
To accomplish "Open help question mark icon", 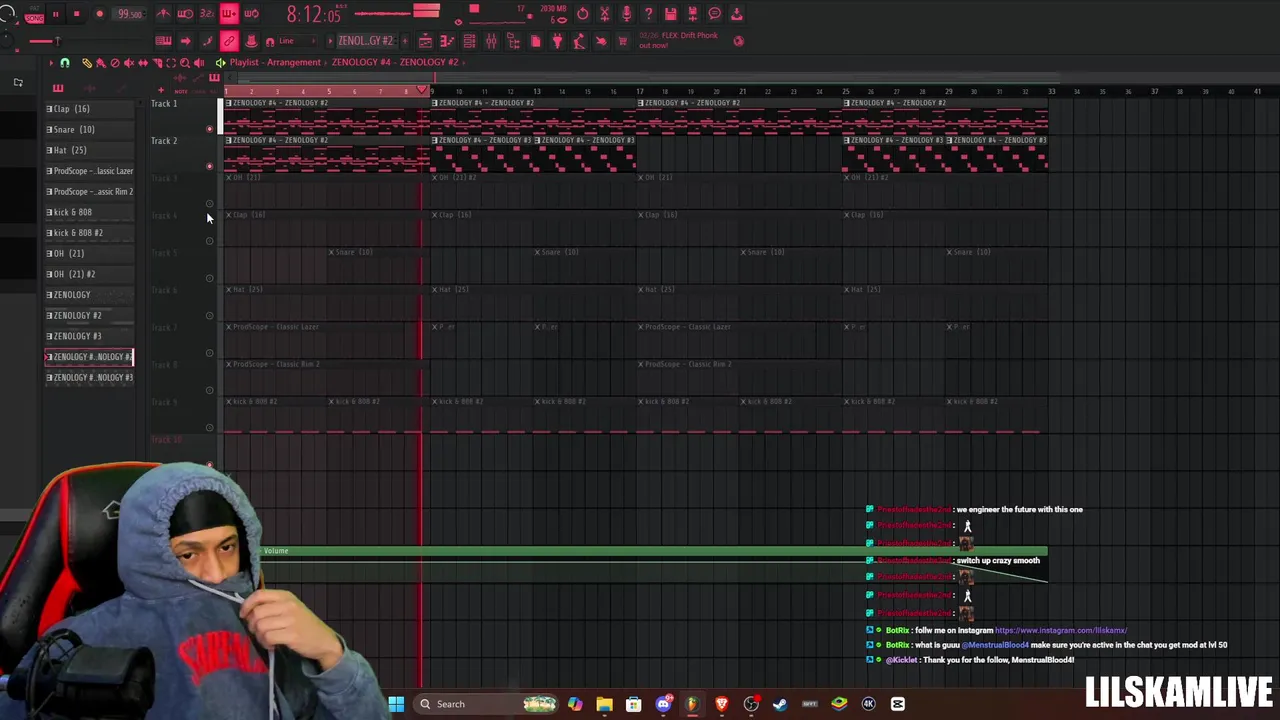I will (648, 14).
